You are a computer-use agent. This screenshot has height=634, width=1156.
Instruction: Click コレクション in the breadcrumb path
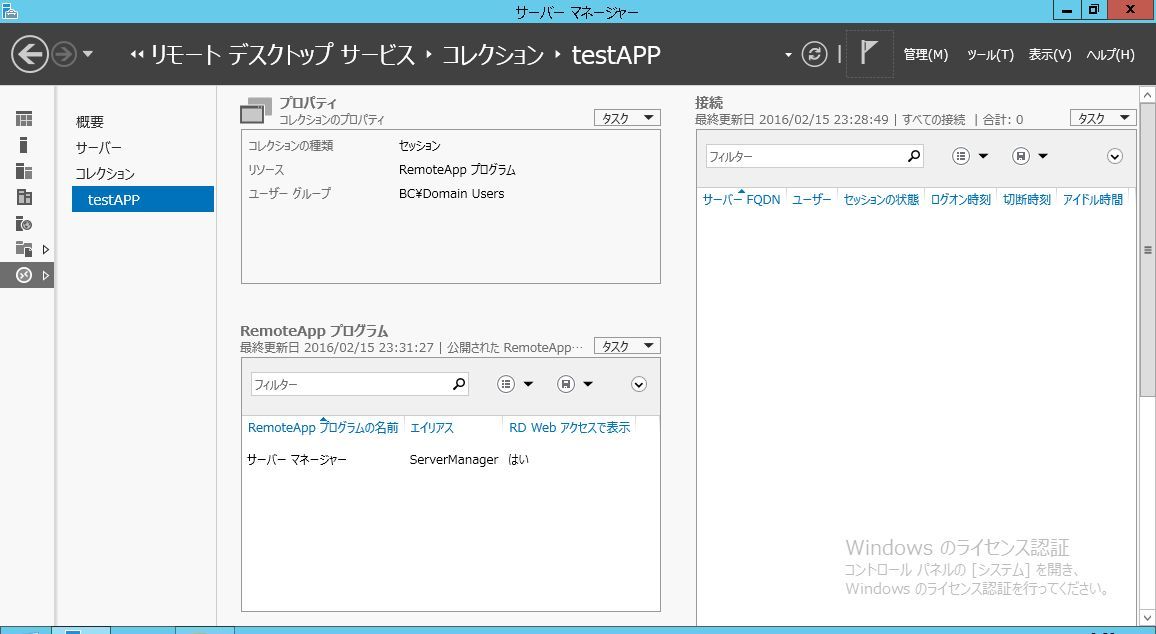(x=492, y=55)
